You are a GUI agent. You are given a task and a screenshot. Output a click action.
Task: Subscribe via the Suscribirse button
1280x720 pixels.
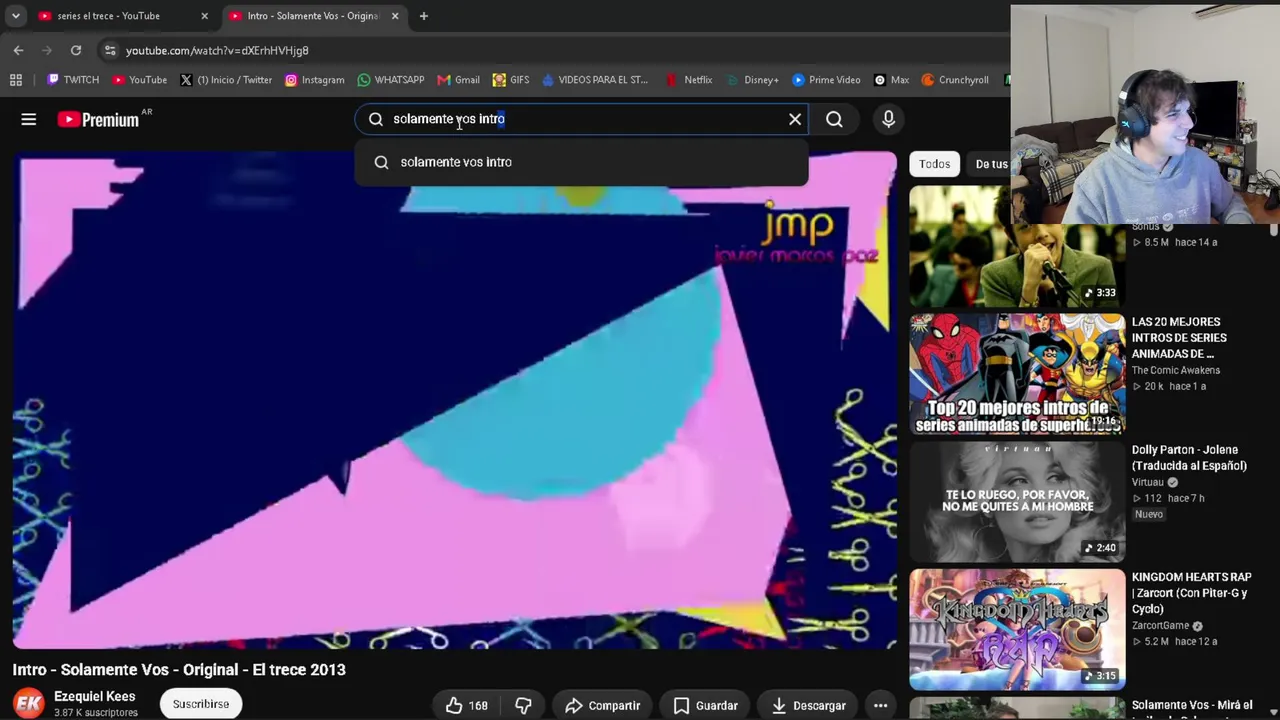pyautogui.click(x=201, y=704)
